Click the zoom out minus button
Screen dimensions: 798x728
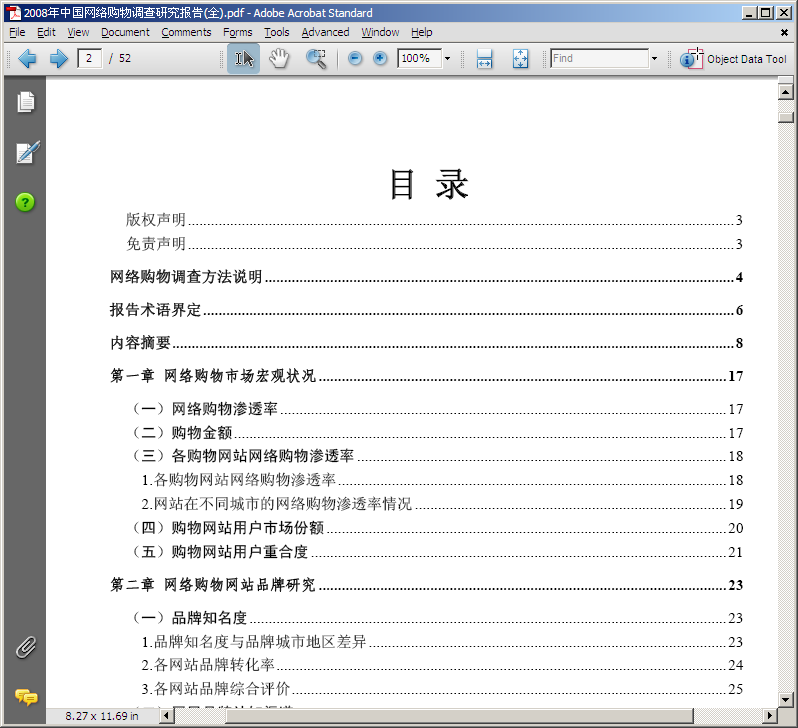pyautogui.click(x=355, y=59)
